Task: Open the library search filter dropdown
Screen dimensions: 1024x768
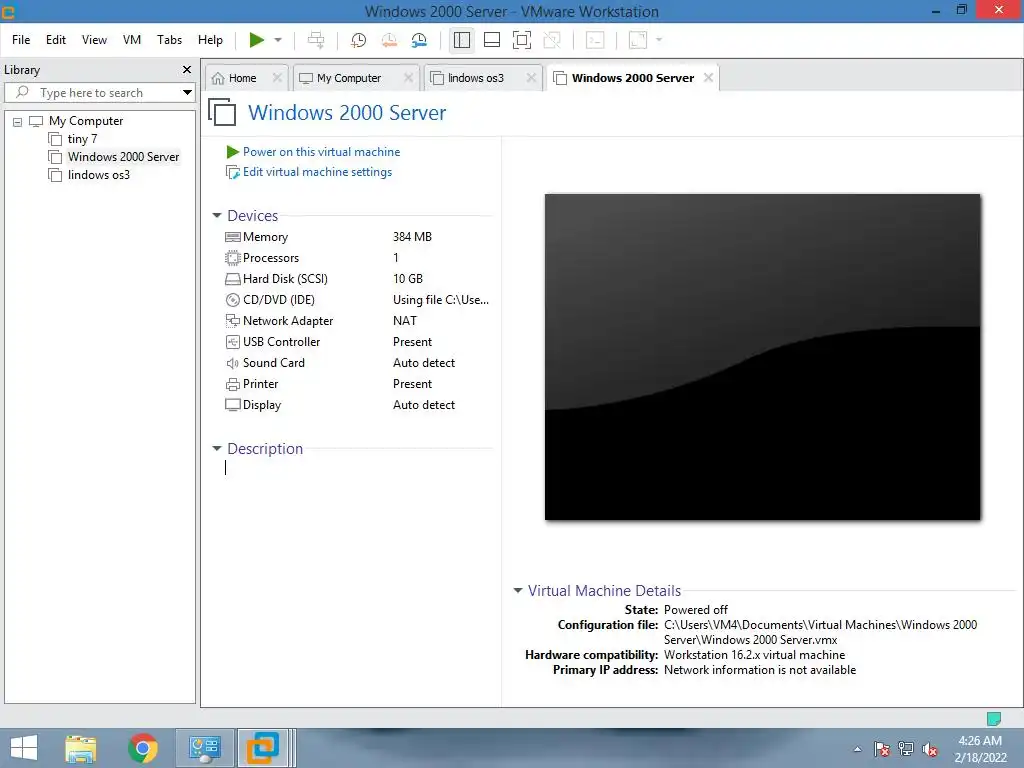Action: click(x=187, y=93)
